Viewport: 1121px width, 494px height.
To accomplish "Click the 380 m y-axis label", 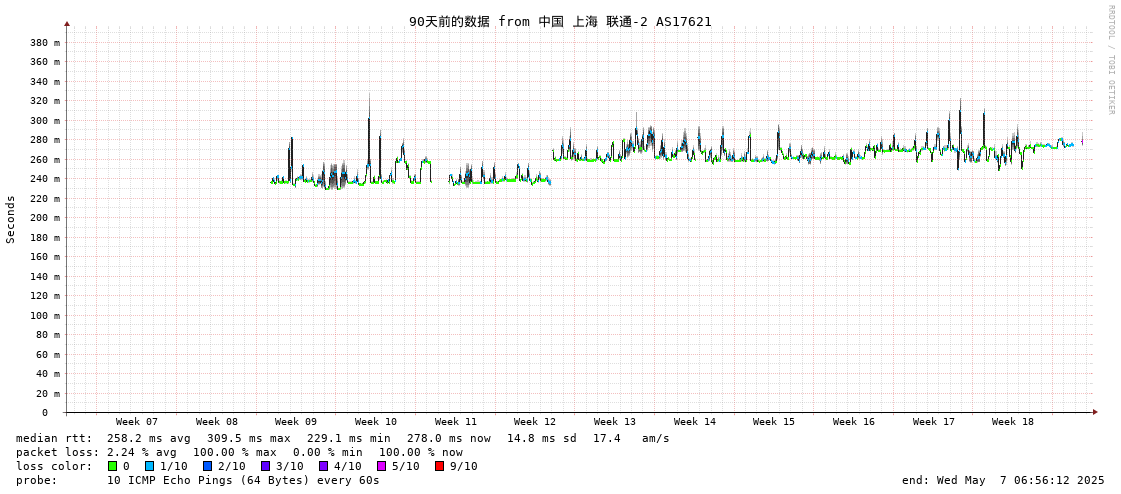I will [45, 42].
